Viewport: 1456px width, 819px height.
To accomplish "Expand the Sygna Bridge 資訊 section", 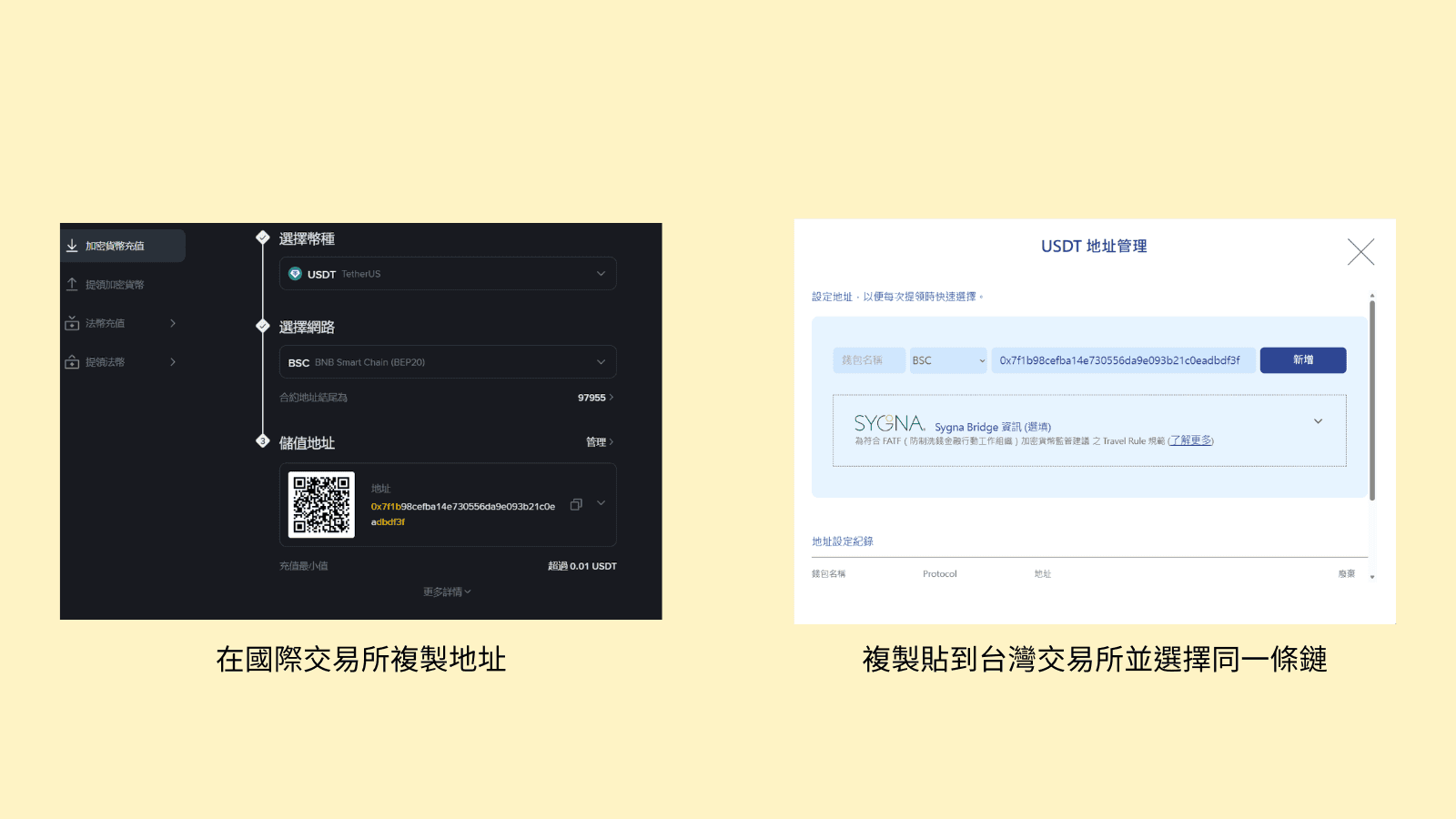I will point(1319,420).
